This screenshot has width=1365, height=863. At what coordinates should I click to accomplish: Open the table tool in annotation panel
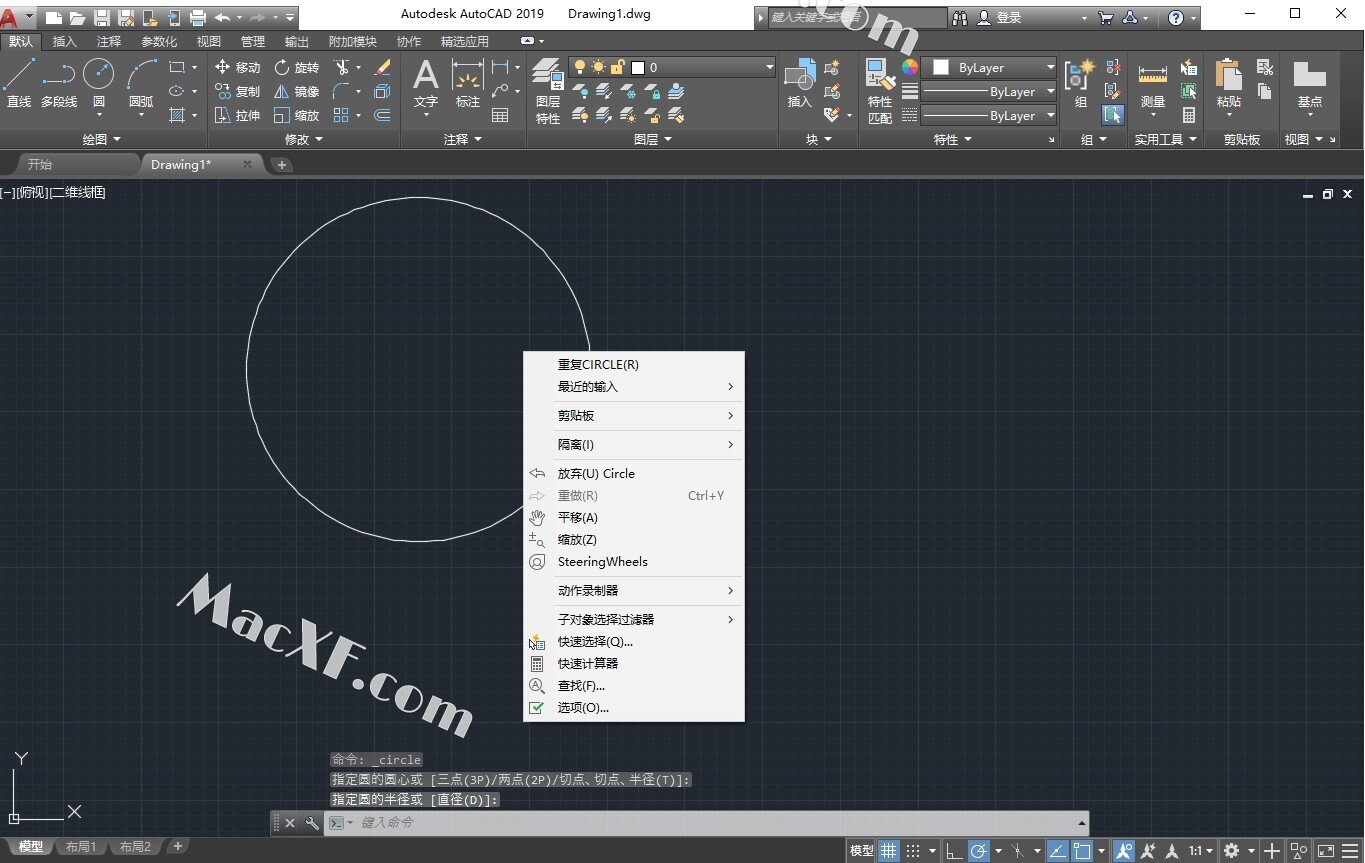coord(500,115)
